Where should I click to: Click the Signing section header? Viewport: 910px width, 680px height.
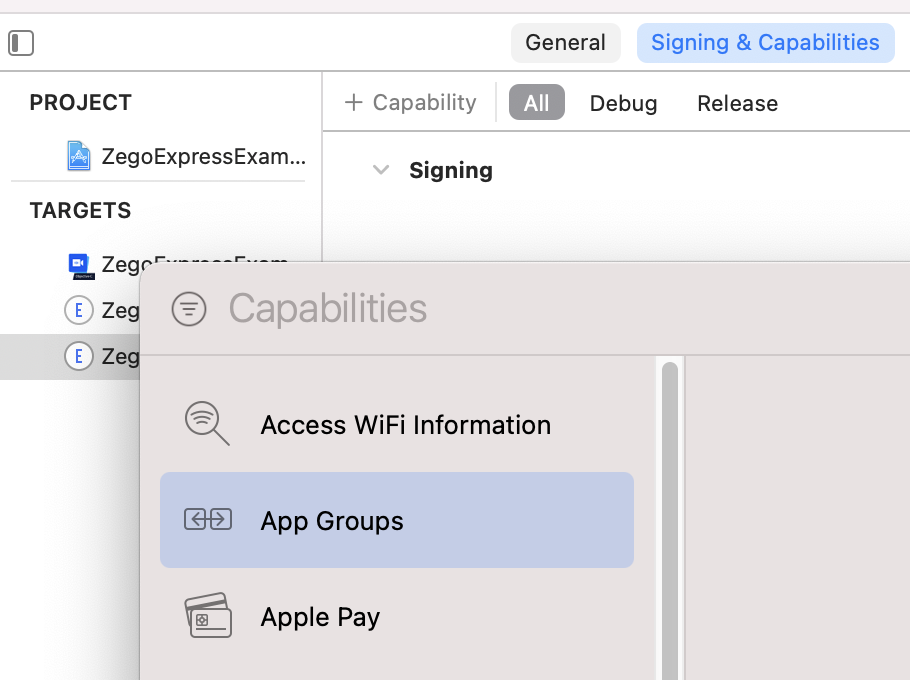pos(451,171)
